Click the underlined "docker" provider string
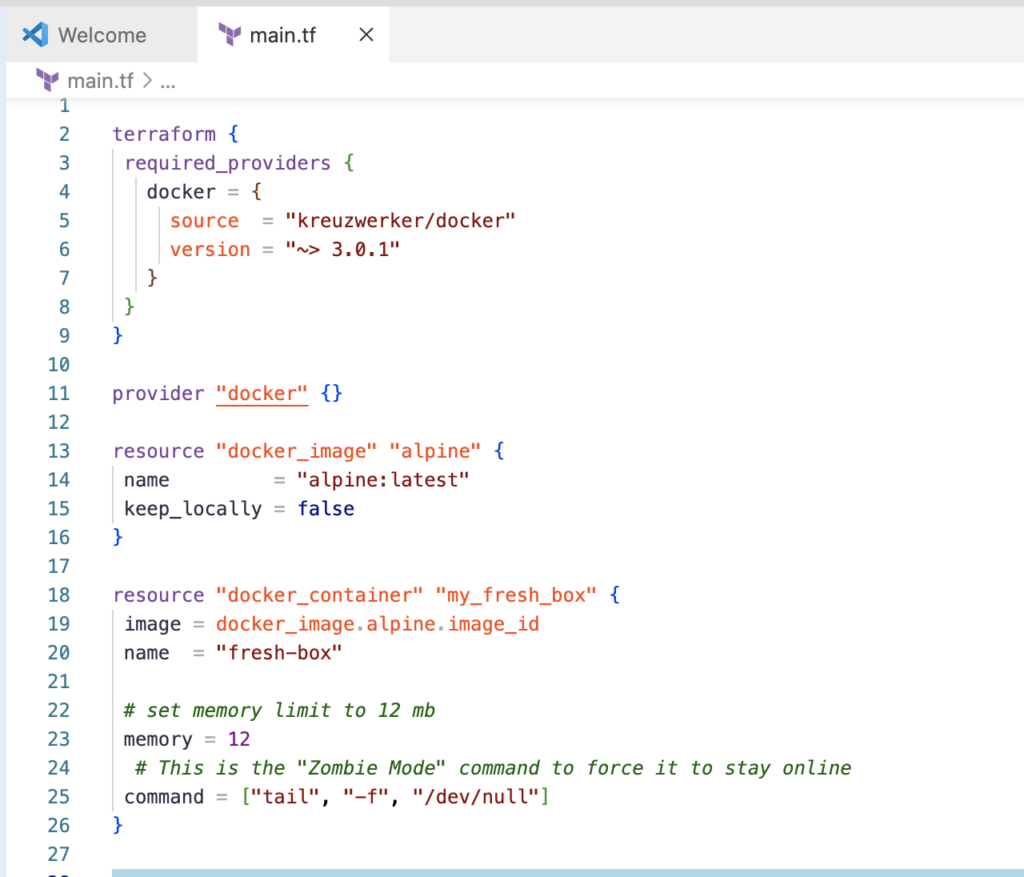 (x=262, y=393)
